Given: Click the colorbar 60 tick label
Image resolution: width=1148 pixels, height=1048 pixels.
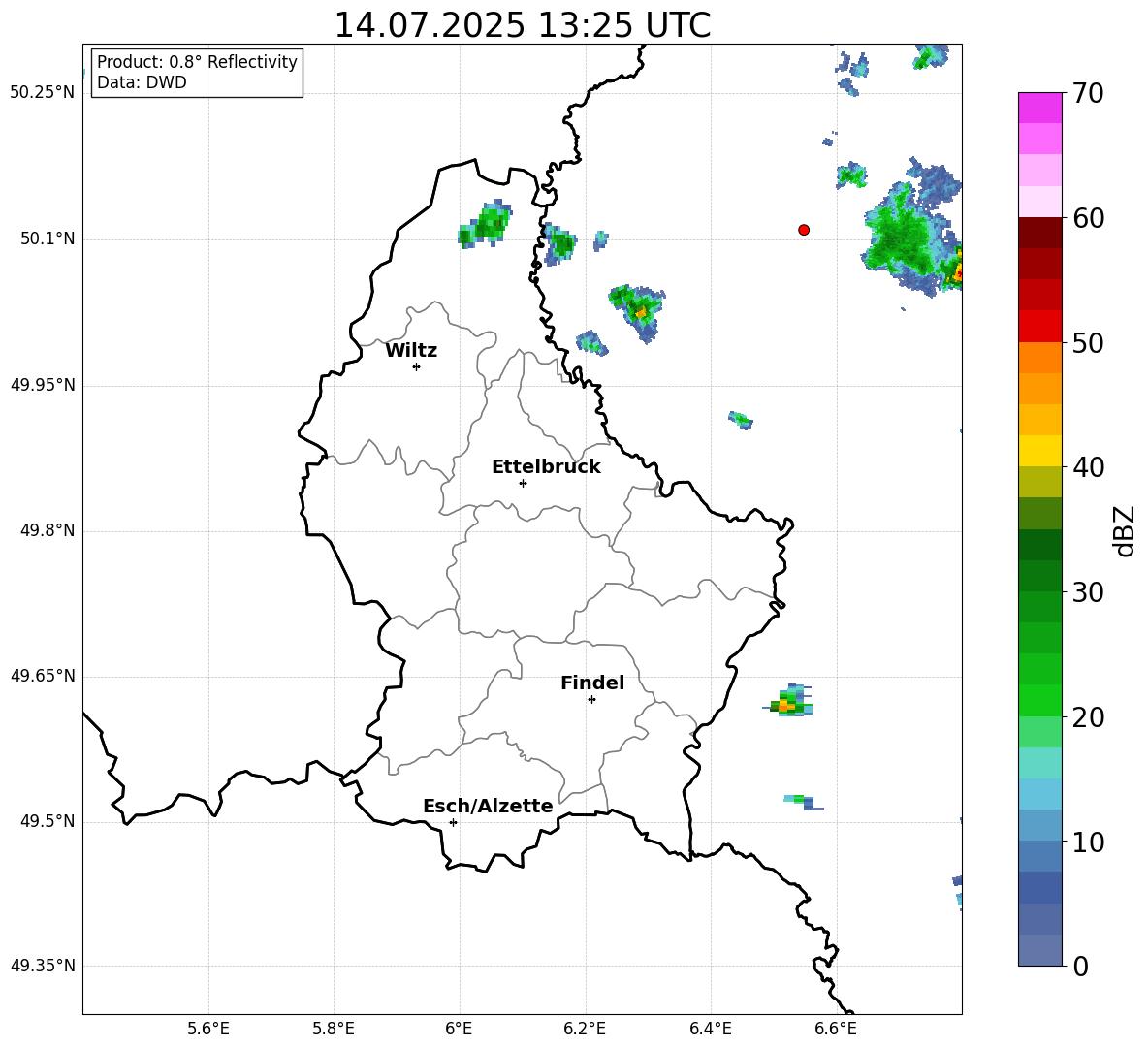Looking at the screenshot, I should (1088, 218).
